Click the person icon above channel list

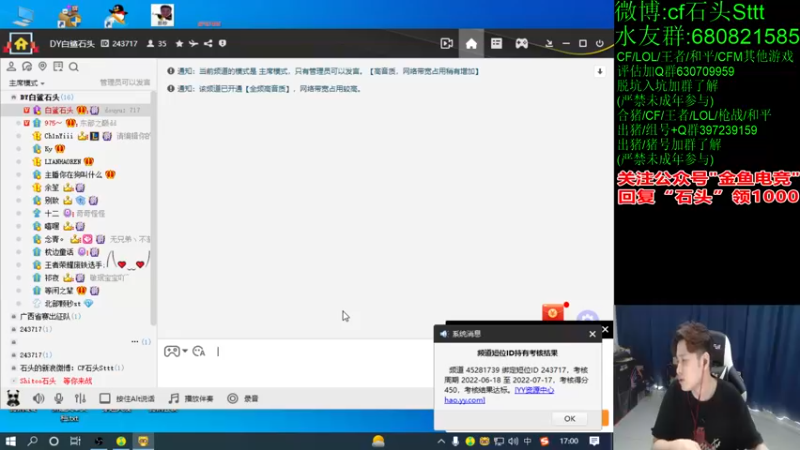11,67
